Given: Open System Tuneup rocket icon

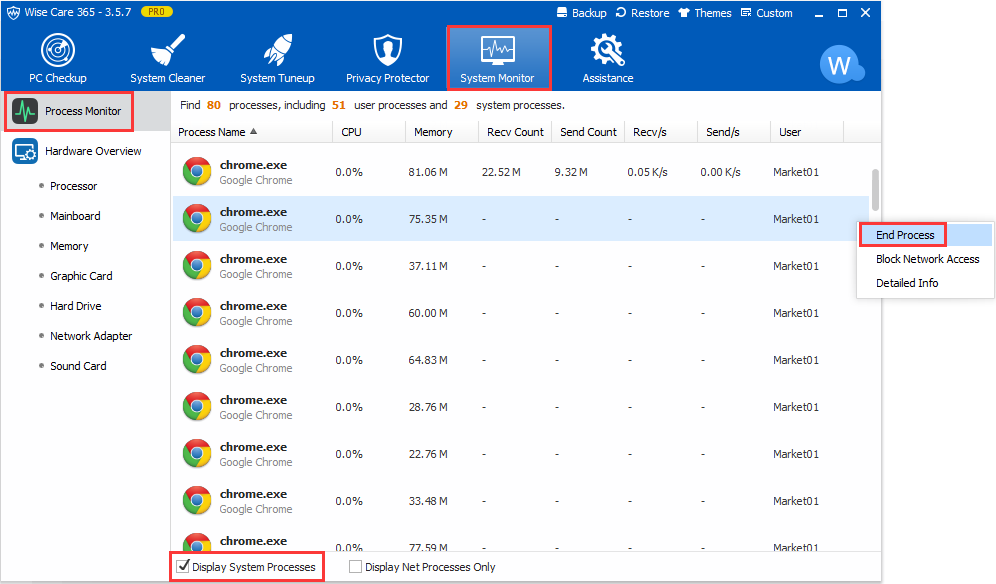Looking at the screenshot, I should click(x=278, y=50).
